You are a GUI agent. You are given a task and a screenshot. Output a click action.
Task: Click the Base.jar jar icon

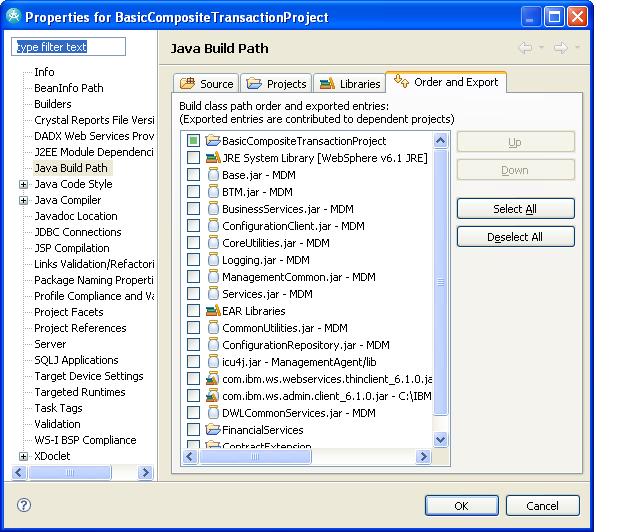click(213, 175)
